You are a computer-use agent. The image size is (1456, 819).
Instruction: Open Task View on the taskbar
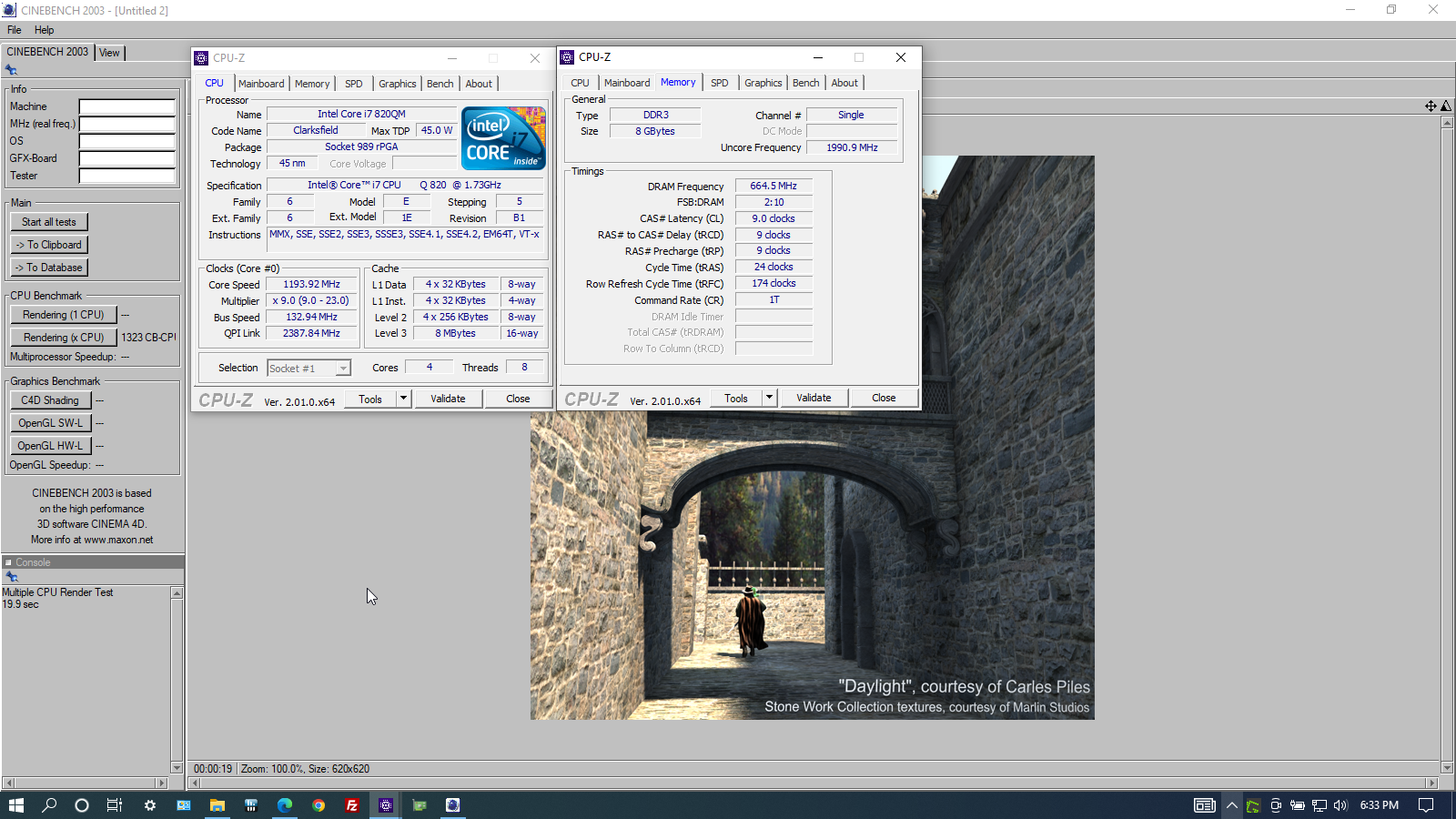pos(115,805)
